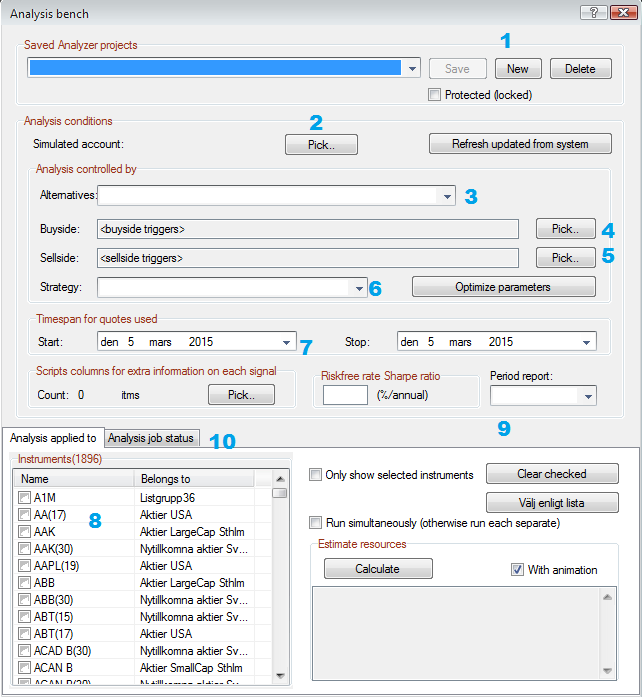Close the Analysis bench window
The height and width of the screenshot is (697, 642).
(x=623, y=12)
